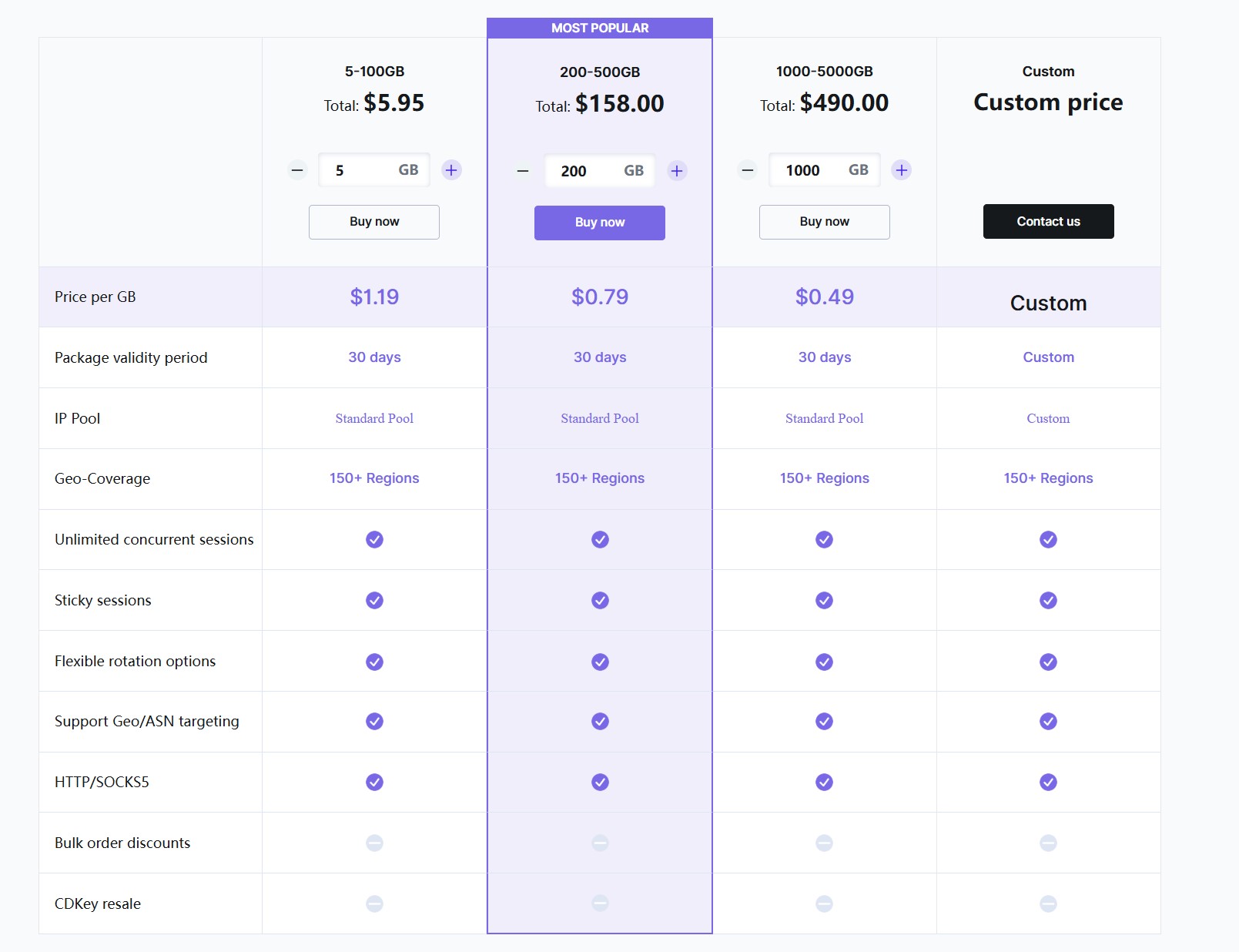Click Unlimited concurrent sessions checkmark for 5-100GB
Viewport: 1239px width, 952px height.
click(374, 539)
